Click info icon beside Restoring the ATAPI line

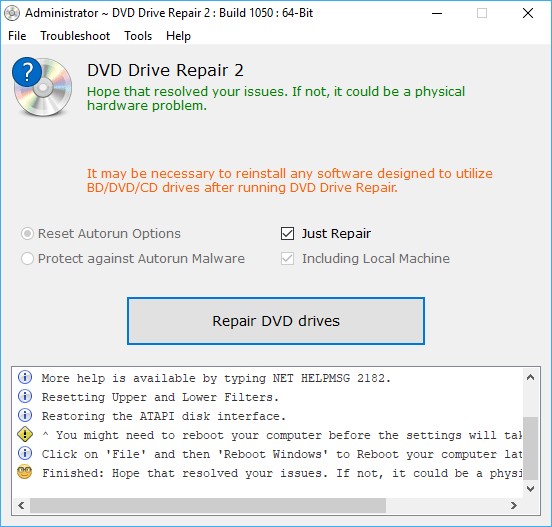pyautogui.click(x=25, y=415)
